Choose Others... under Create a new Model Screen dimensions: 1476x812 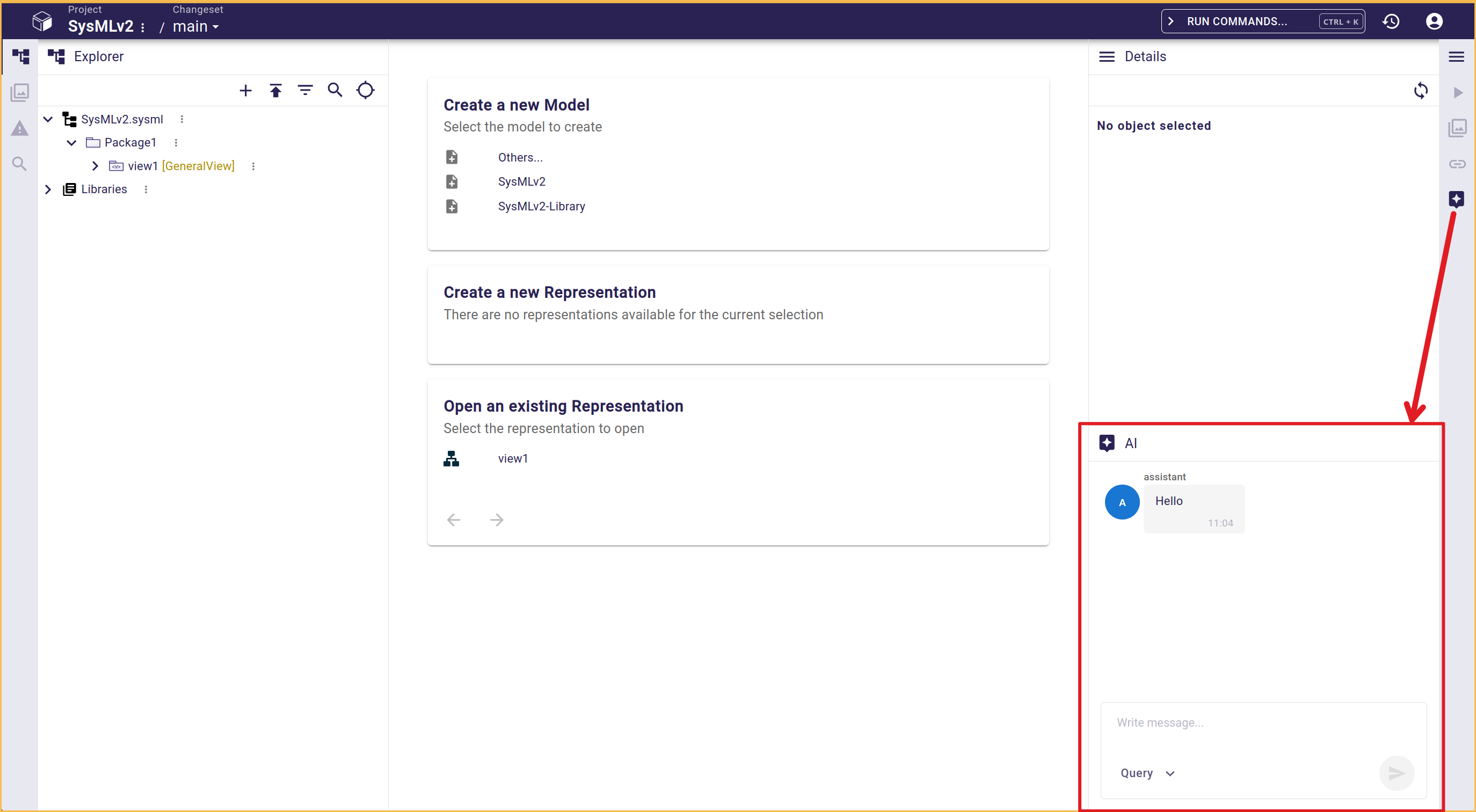520,157
